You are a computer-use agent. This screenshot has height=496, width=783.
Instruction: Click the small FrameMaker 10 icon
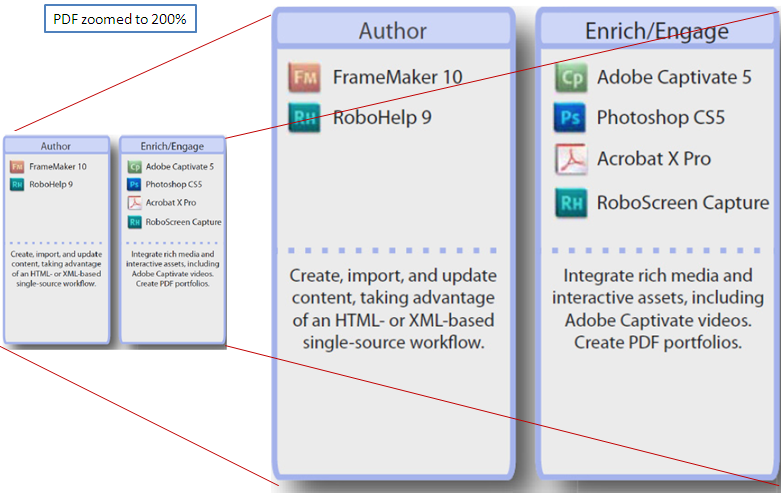click(x=17, y=166)
